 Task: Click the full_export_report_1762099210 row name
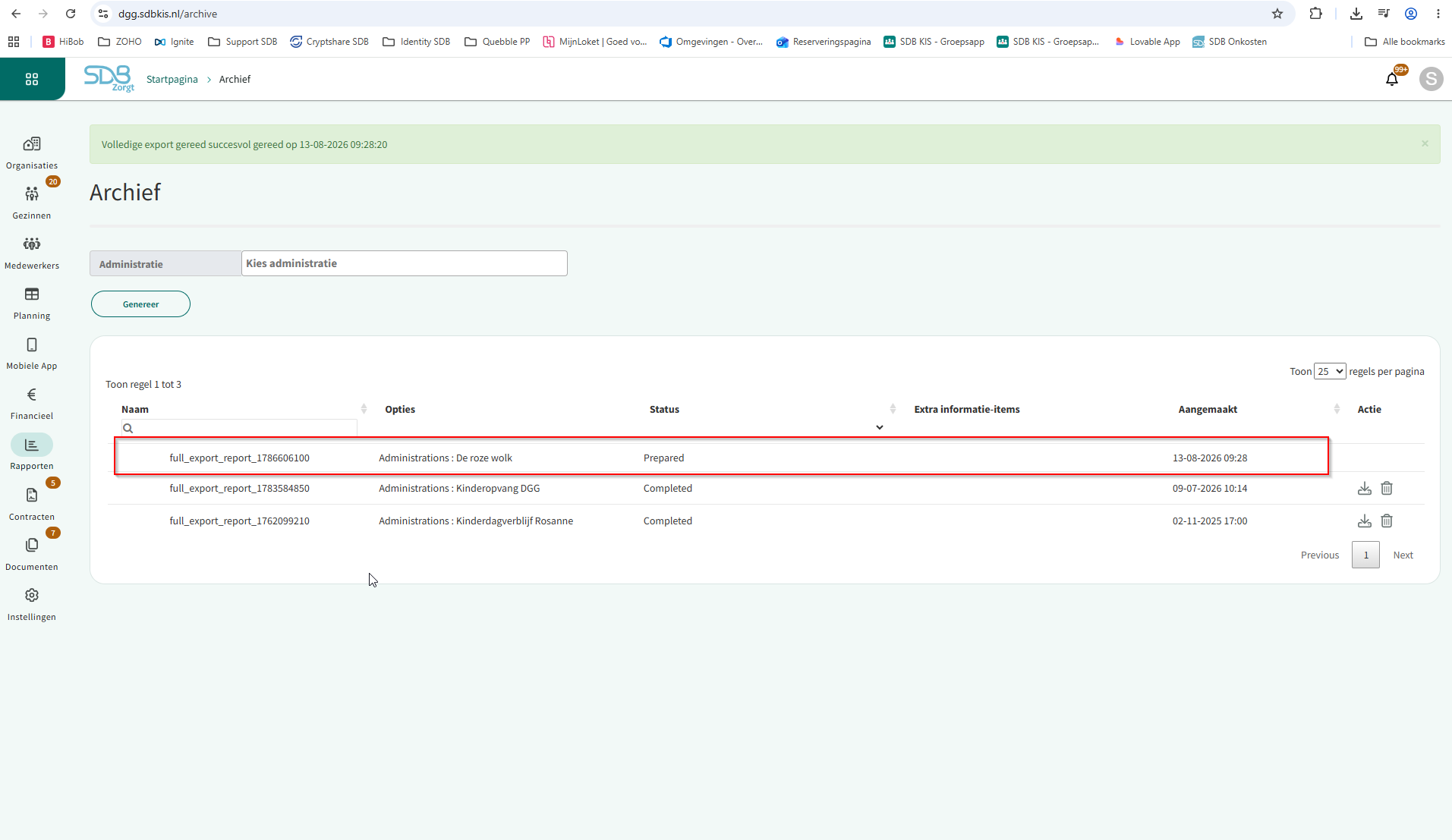(239, 521)
